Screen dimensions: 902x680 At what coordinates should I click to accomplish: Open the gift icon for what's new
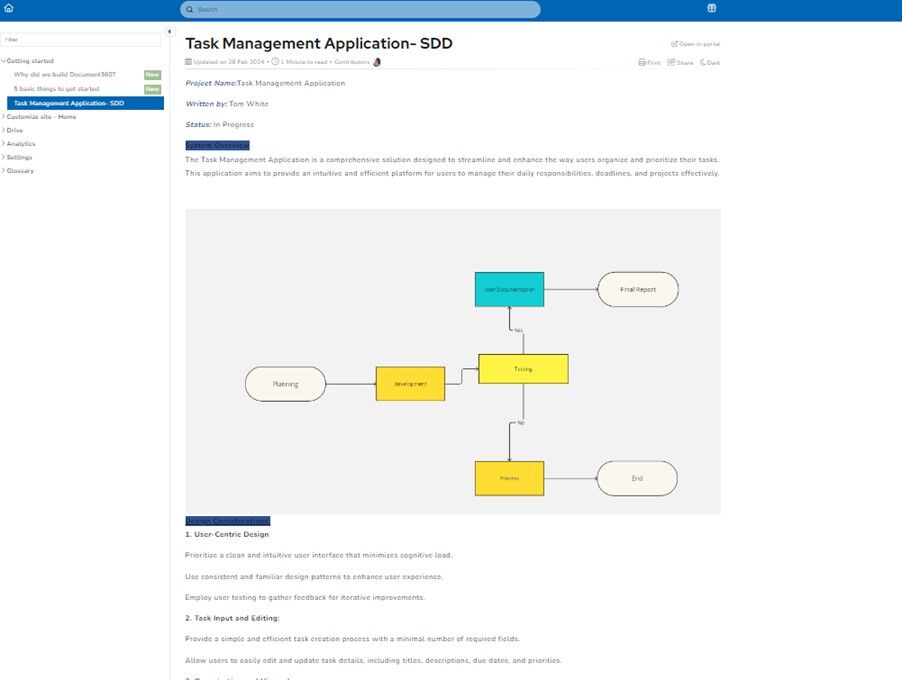[711, 9]
